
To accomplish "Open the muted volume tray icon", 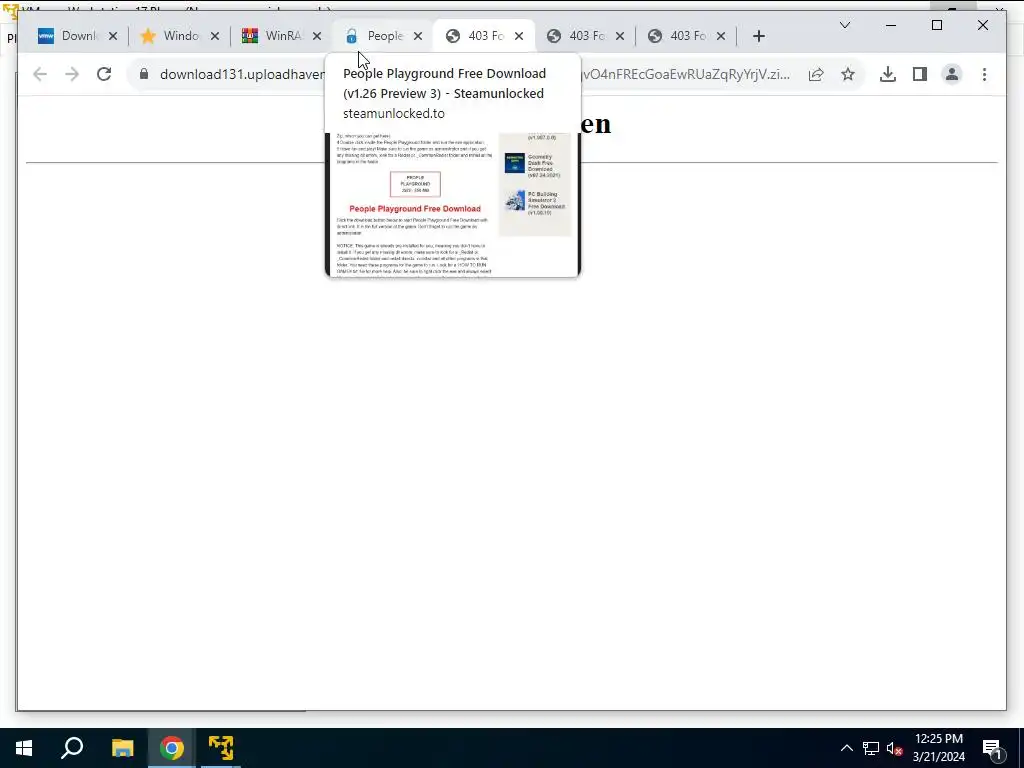I will [894, 748].
